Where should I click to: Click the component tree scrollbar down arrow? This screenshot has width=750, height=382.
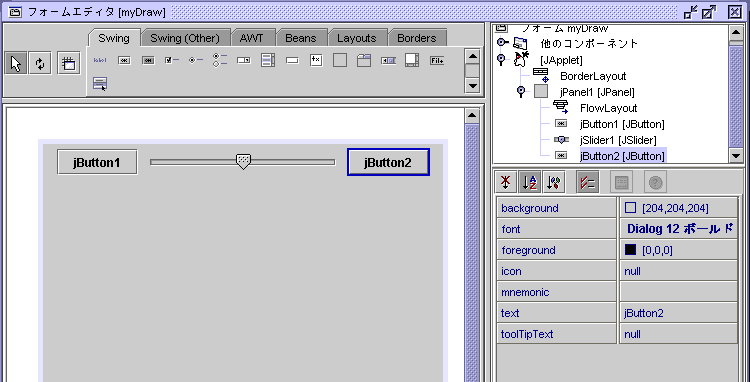736,155
